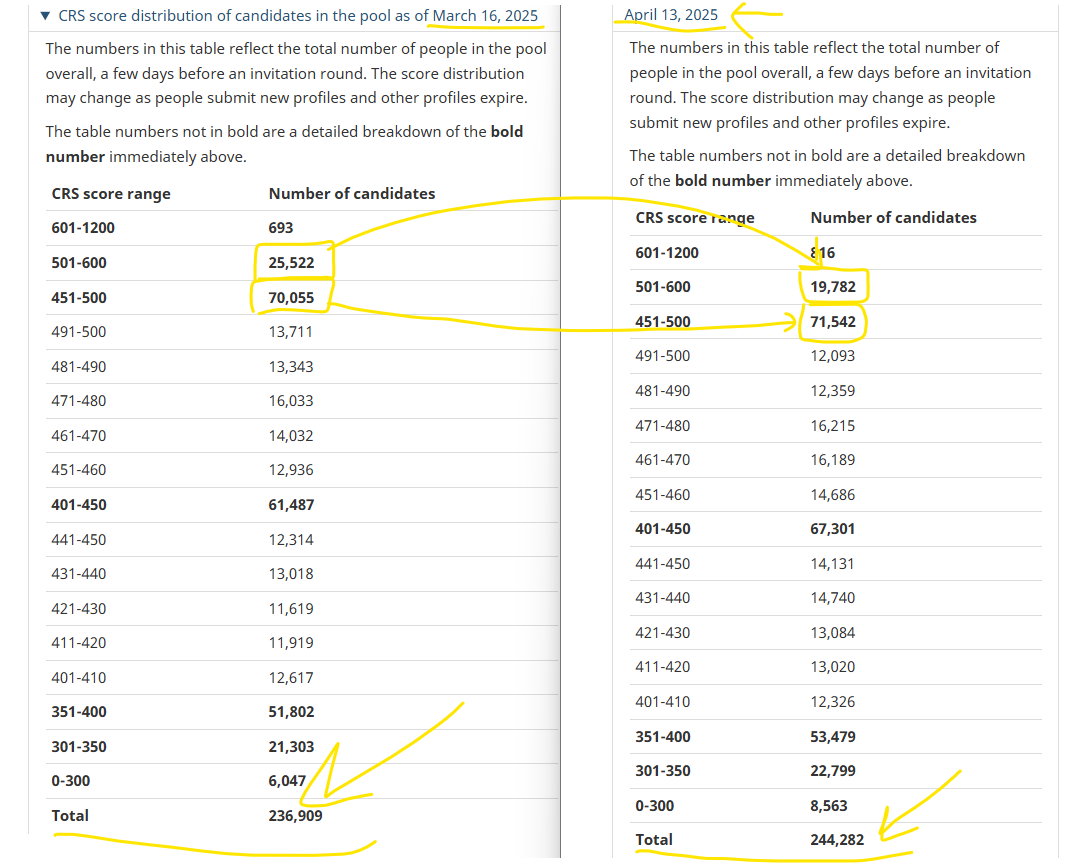This screenshot has height=863, width=1066.
Task: Select 'CRS score range' header in March table
Action: click(111, 194)
